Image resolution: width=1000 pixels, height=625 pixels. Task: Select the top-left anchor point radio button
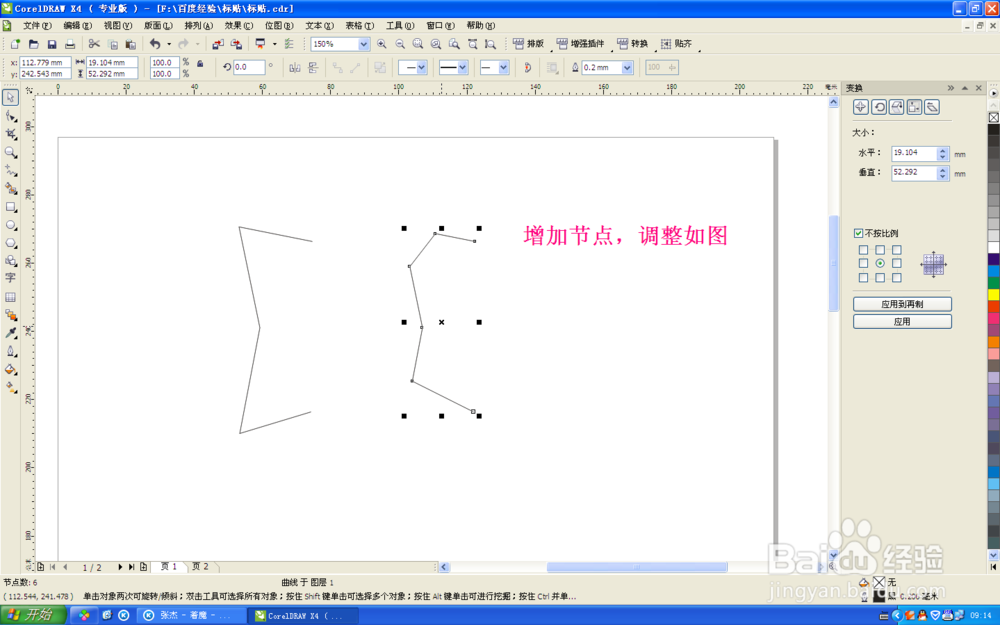pos(863,249)
